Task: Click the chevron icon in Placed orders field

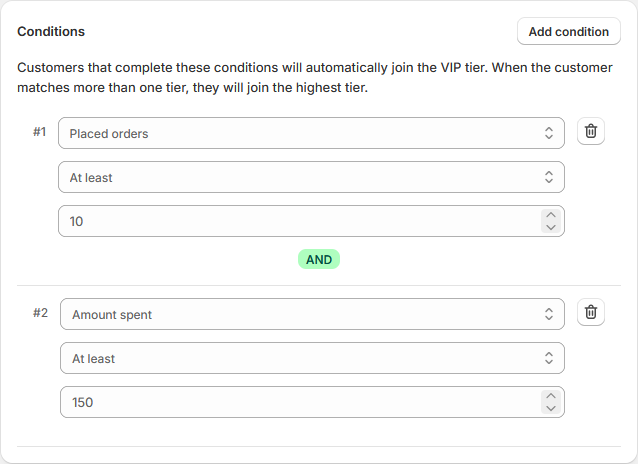Action: [x=548, y=133]
